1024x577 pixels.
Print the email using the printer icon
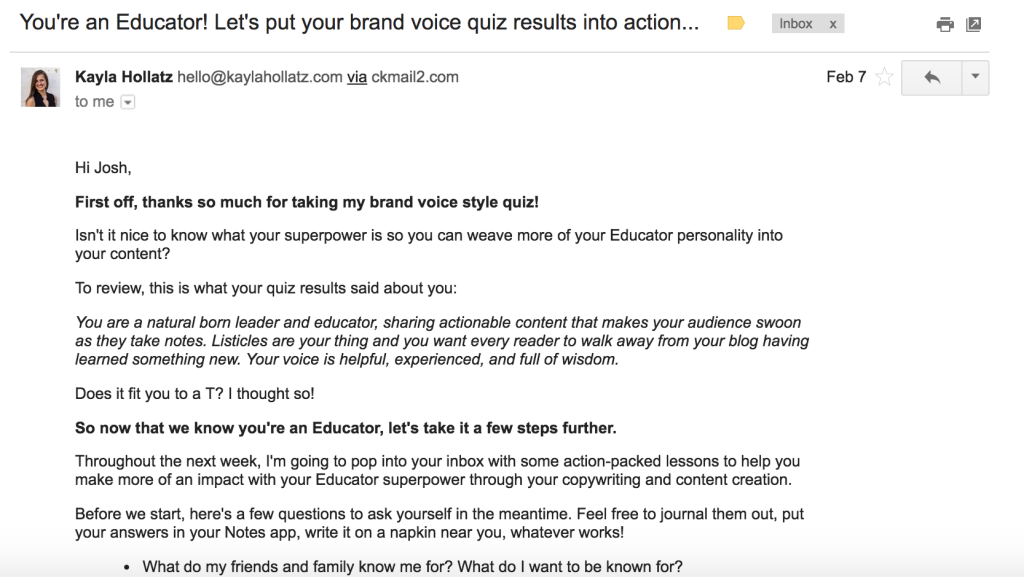pos(944,25)
